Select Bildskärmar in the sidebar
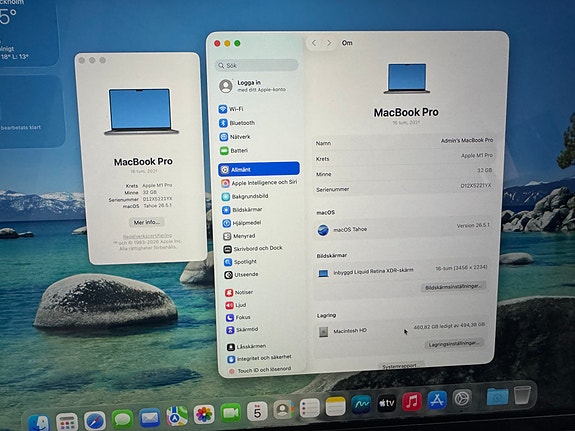 pyautogui.click(x=260, y=210)
